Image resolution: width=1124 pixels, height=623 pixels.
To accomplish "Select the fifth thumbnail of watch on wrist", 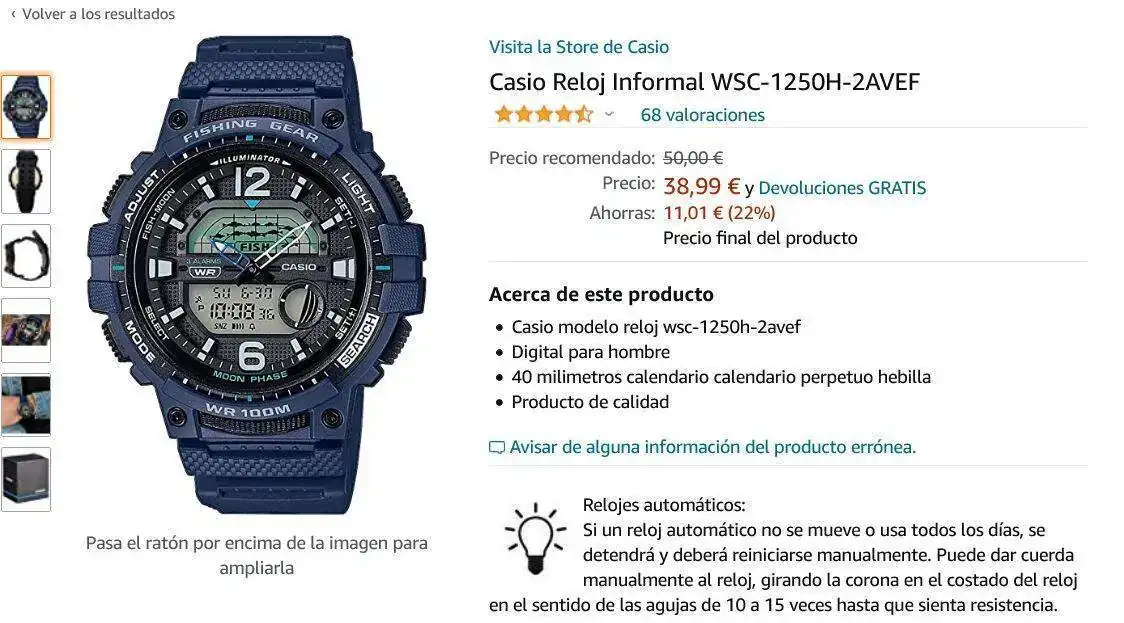I will pyautogui.click(x=27, y=405).
